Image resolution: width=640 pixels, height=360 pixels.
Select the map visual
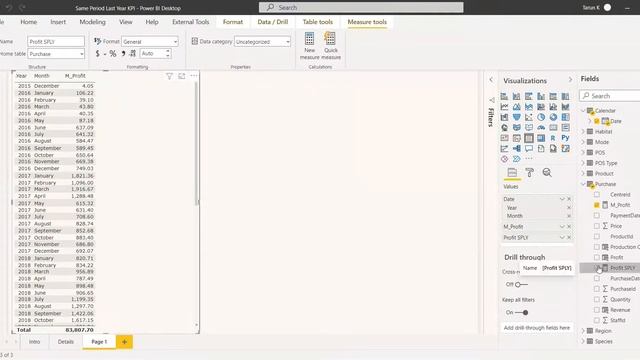coord(504,128)
